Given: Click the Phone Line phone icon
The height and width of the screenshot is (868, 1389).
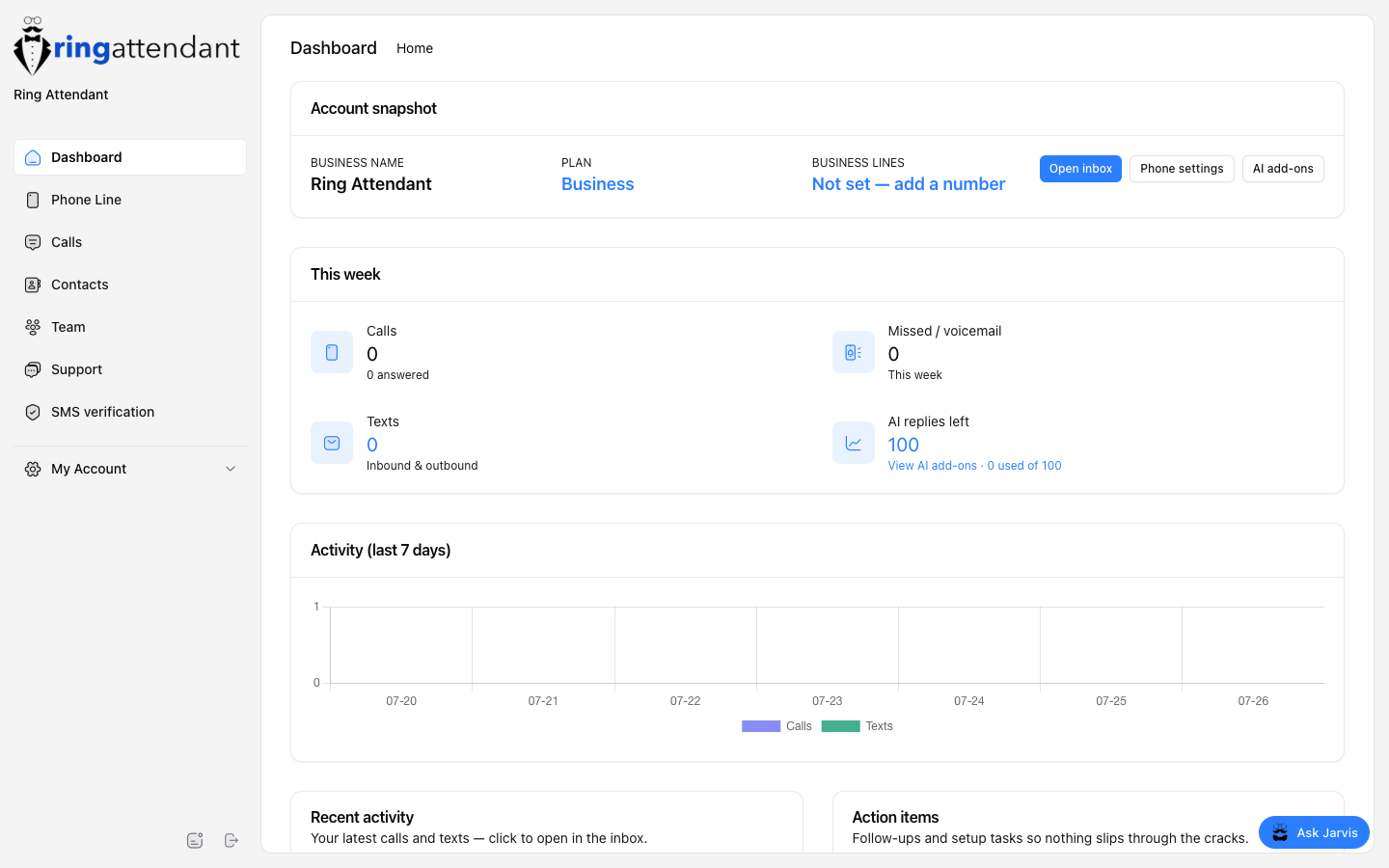Looking at the screenshot, I should point(33,200).
